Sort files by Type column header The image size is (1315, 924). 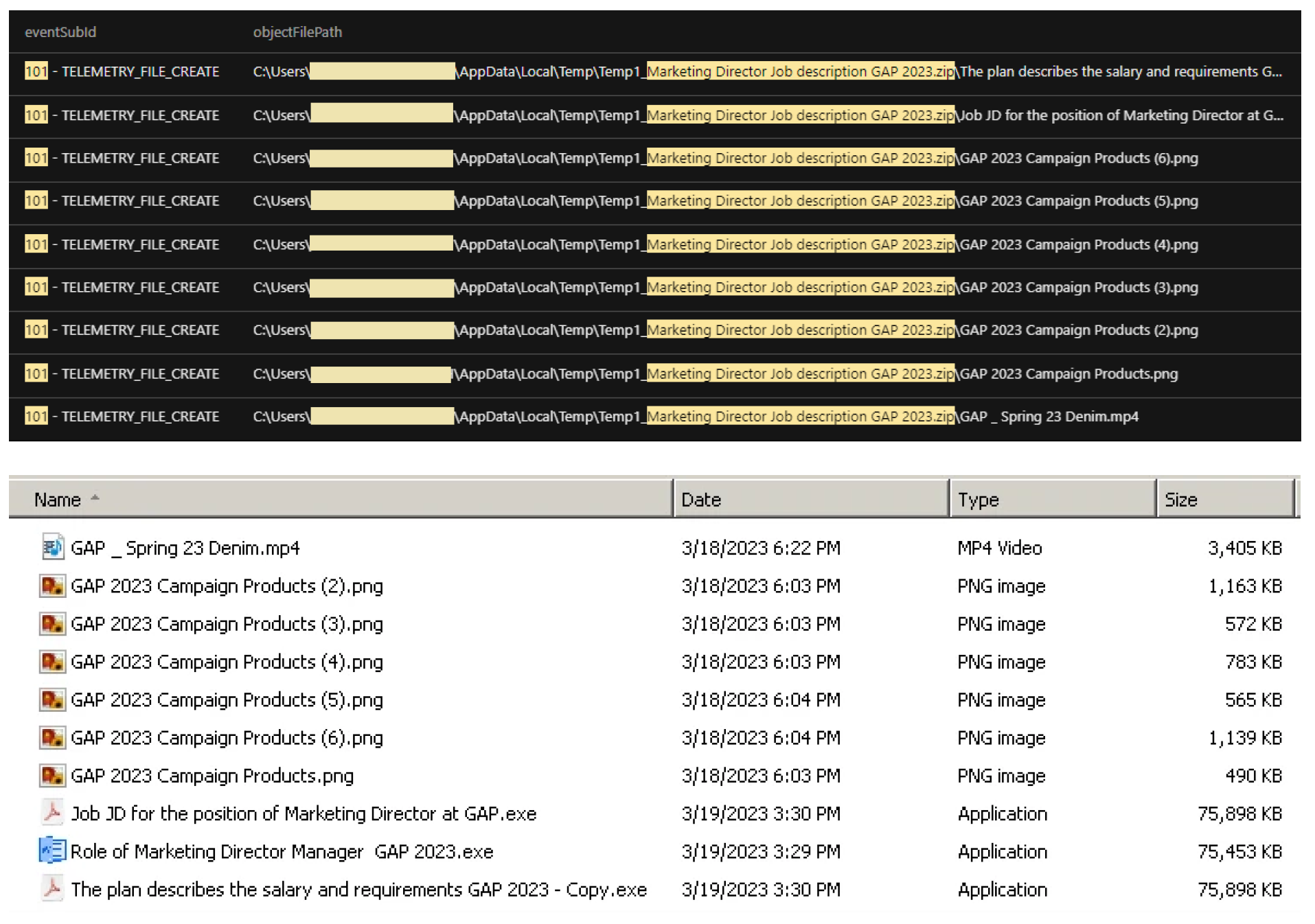(x=979, y=500)
